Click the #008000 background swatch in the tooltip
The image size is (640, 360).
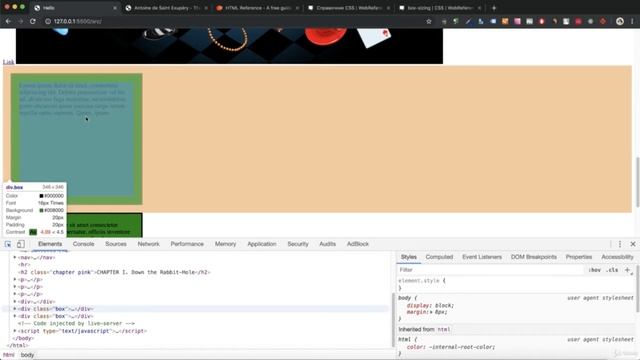click(x=41, y=211)
